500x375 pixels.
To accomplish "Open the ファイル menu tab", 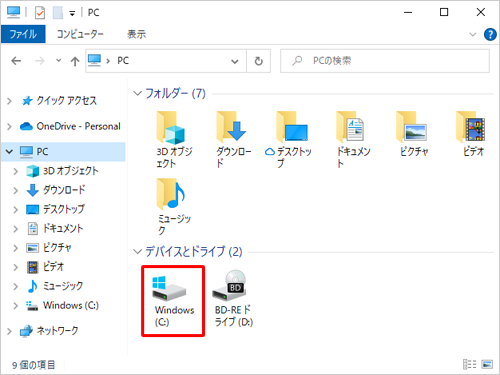I will pos(23,34).
